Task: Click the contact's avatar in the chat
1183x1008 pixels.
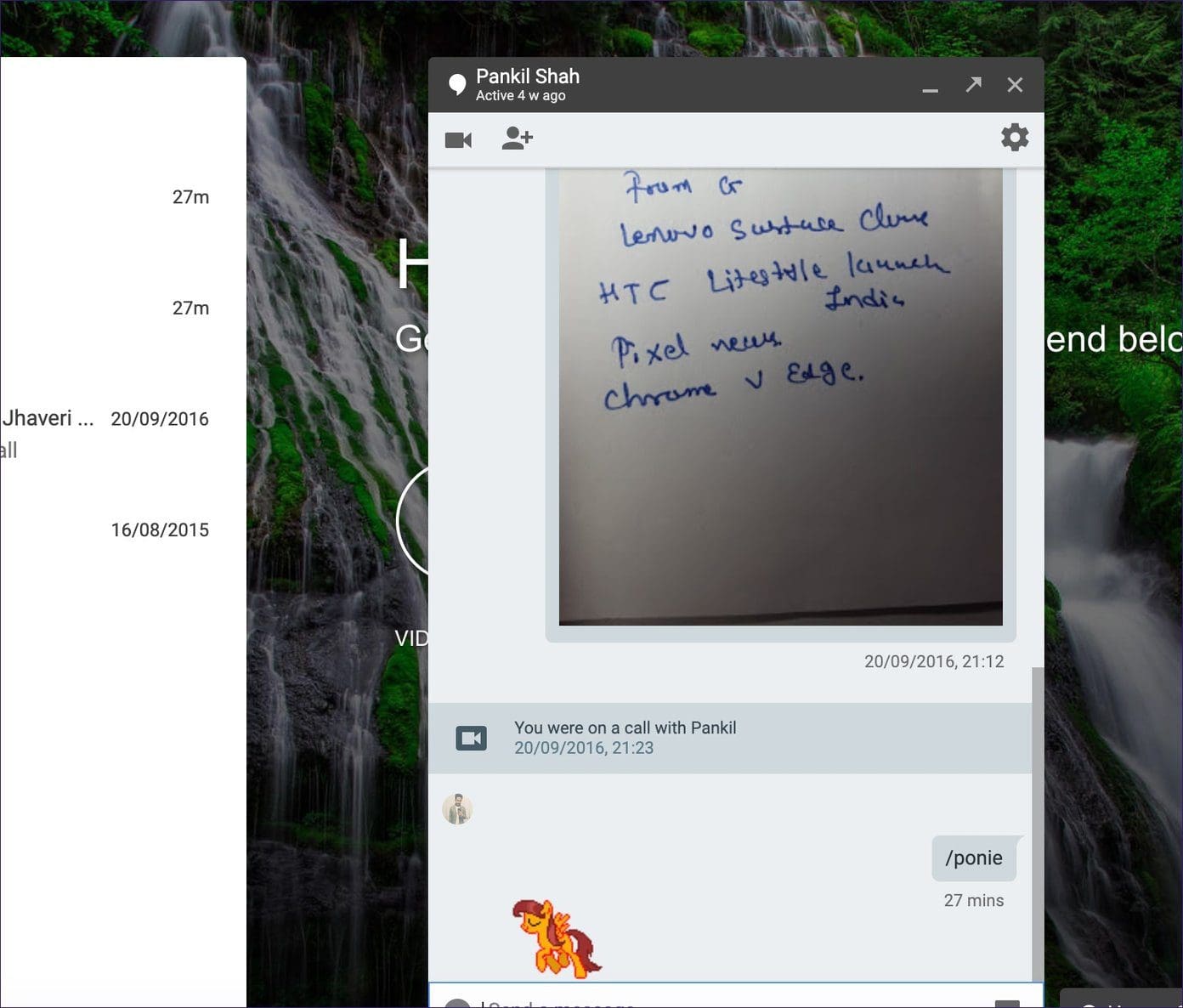Action: point(457,809)
